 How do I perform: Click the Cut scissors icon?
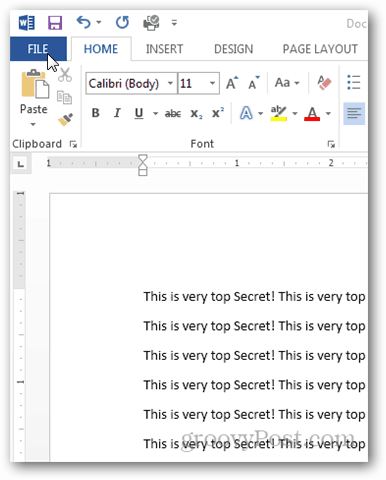65,75
